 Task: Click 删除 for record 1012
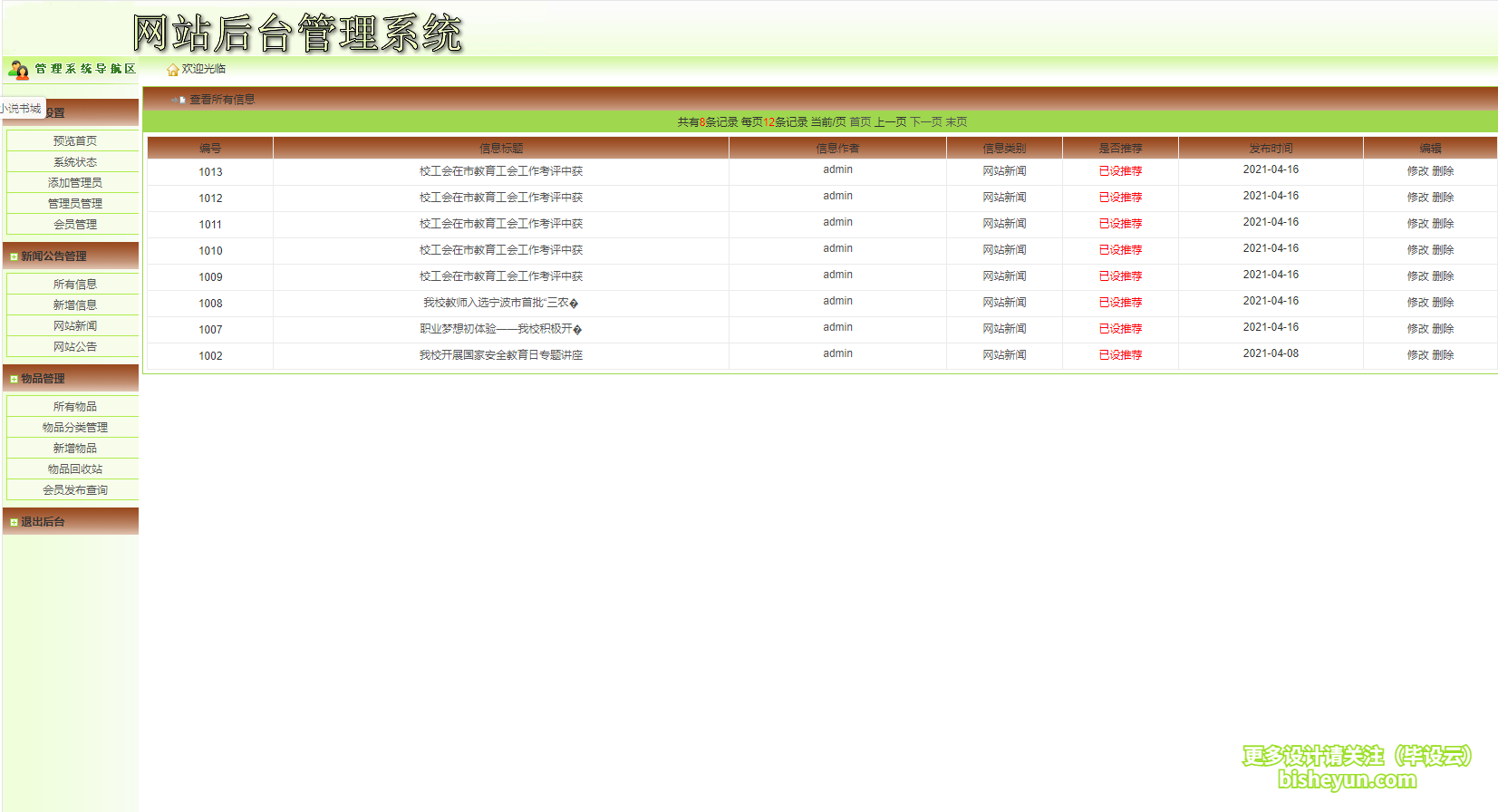(1443, 197)
